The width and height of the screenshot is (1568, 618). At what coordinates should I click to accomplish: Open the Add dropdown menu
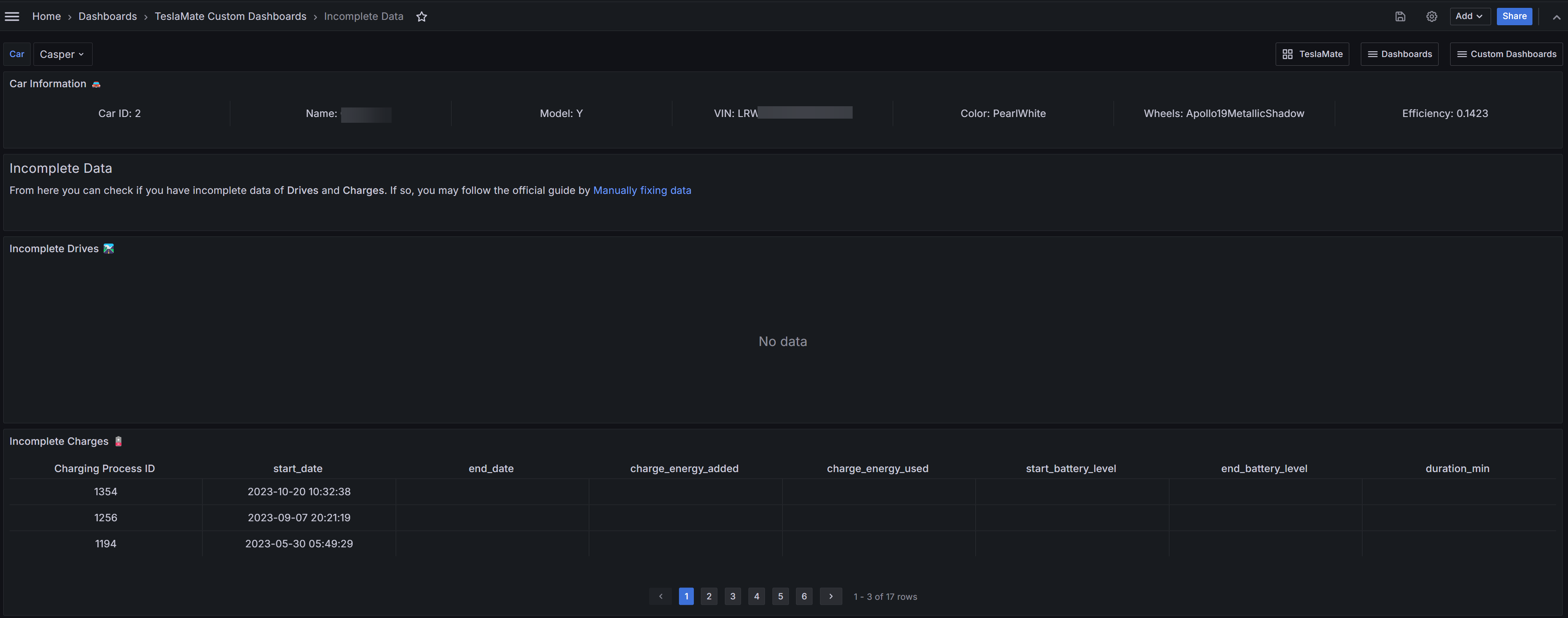coord(1469,17)
